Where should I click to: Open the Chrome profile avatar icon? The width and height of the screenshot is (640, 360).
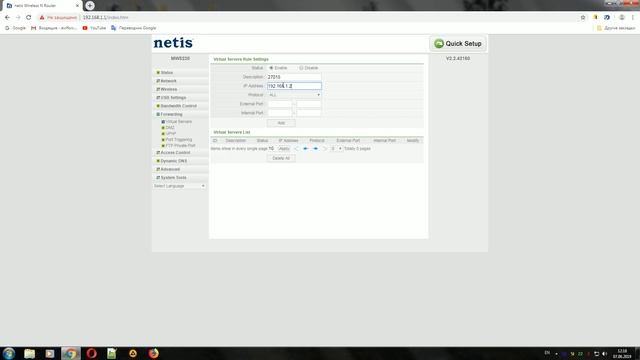tap(622, 18)
